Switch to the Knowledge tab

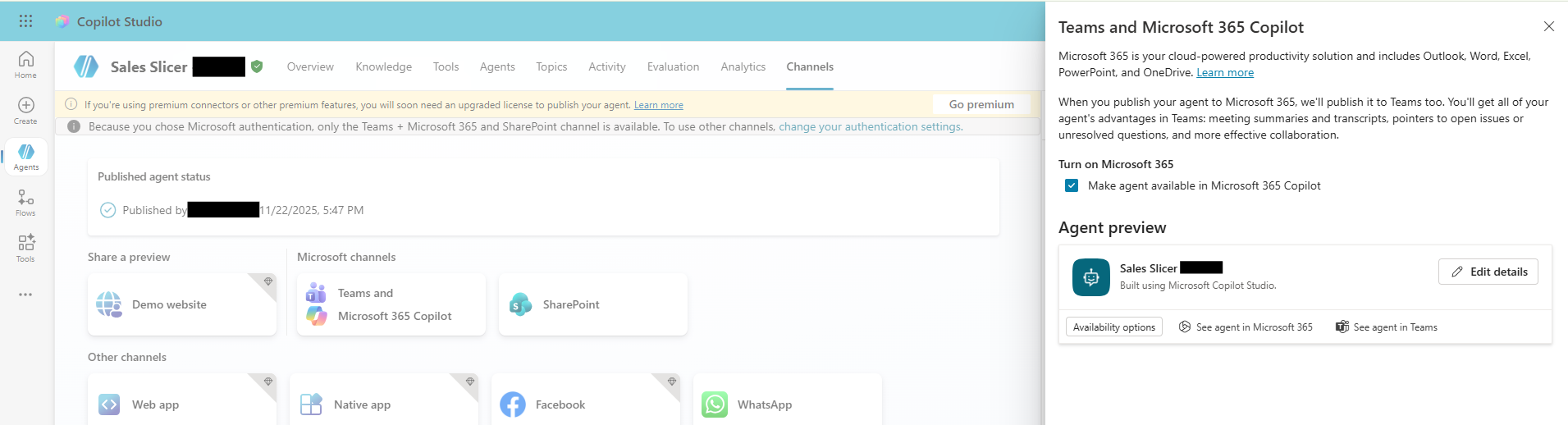pyautogui.click(x=383, y=66)
